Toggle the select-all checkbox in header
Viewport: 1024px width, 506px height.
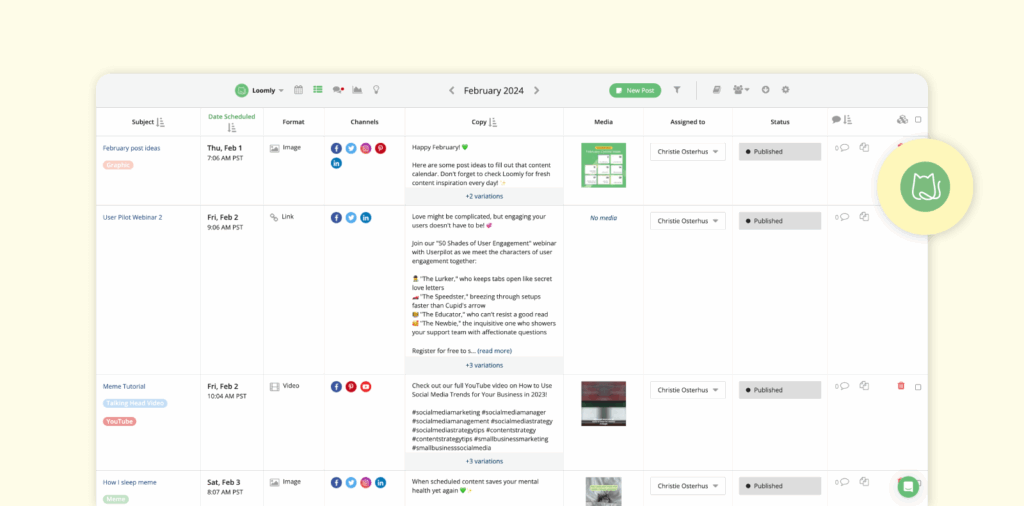[x=918, y=119]
